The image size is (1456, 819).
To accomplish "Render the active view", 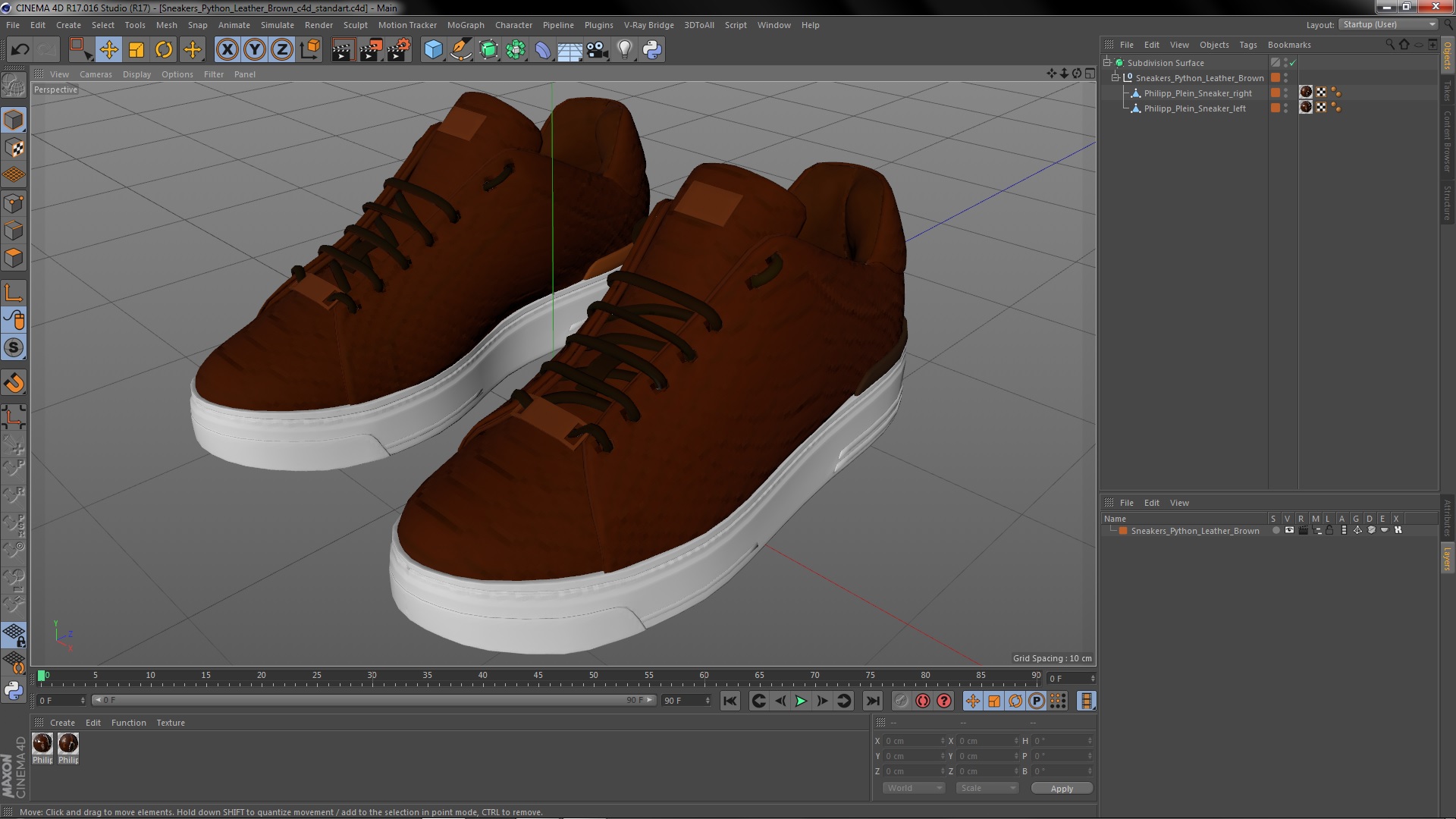I will (x=343, y=50).
